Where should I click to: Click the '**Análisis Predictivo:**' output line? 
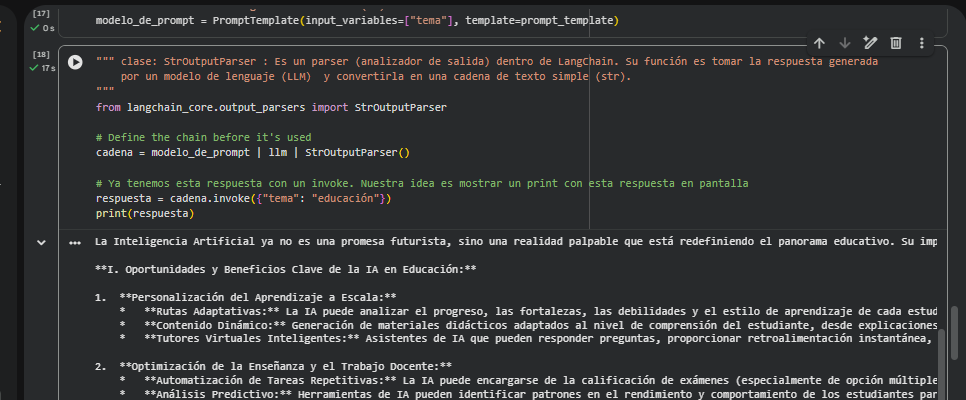(x=529, y=394)
